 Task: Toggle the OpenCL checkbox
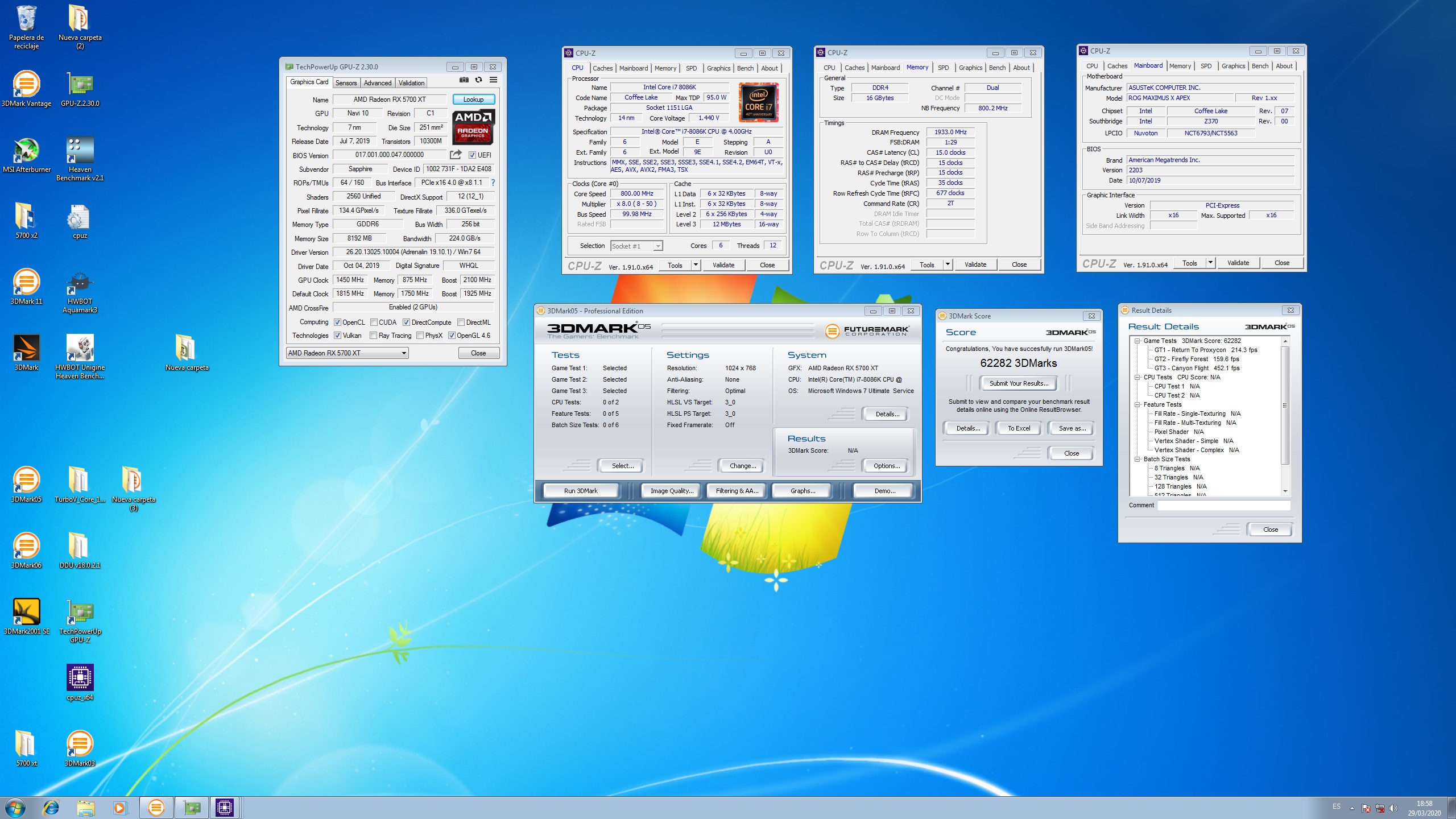(337, 322)
